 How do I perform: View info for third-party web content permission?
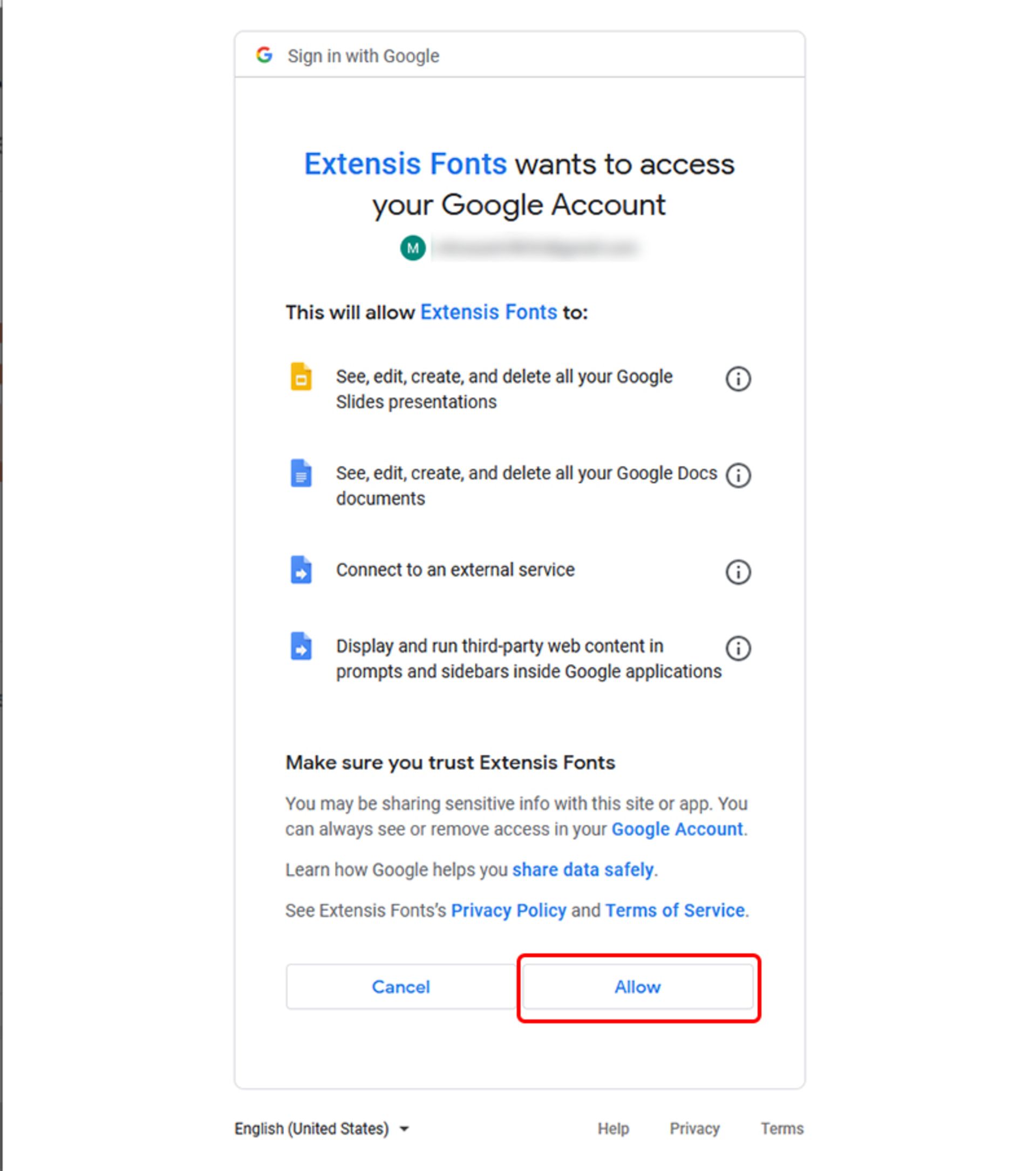tap(738, 649)
